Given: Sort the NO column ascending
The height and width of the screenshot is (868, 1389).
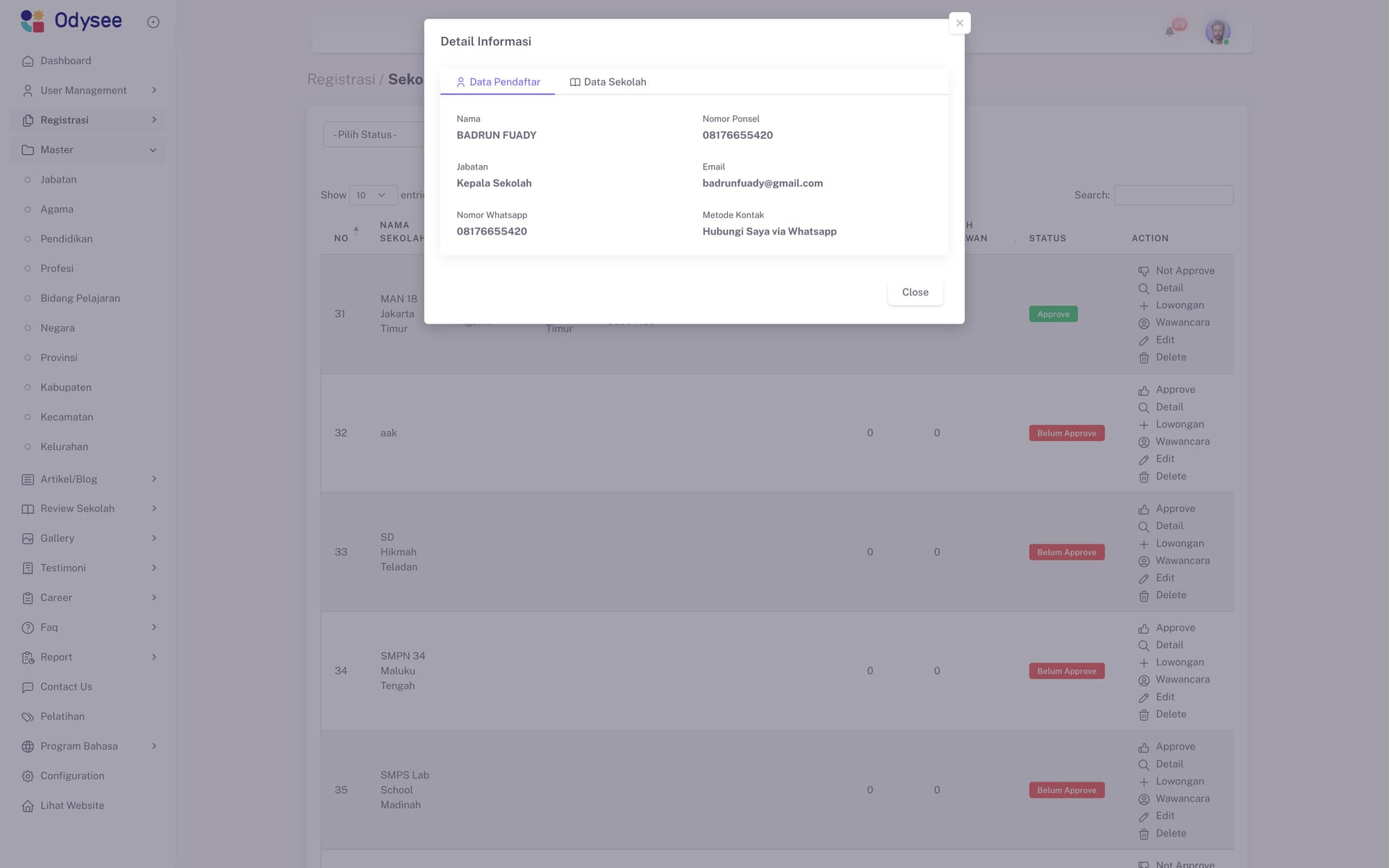Looking at the screenshot, I should (x=355, y=229).
